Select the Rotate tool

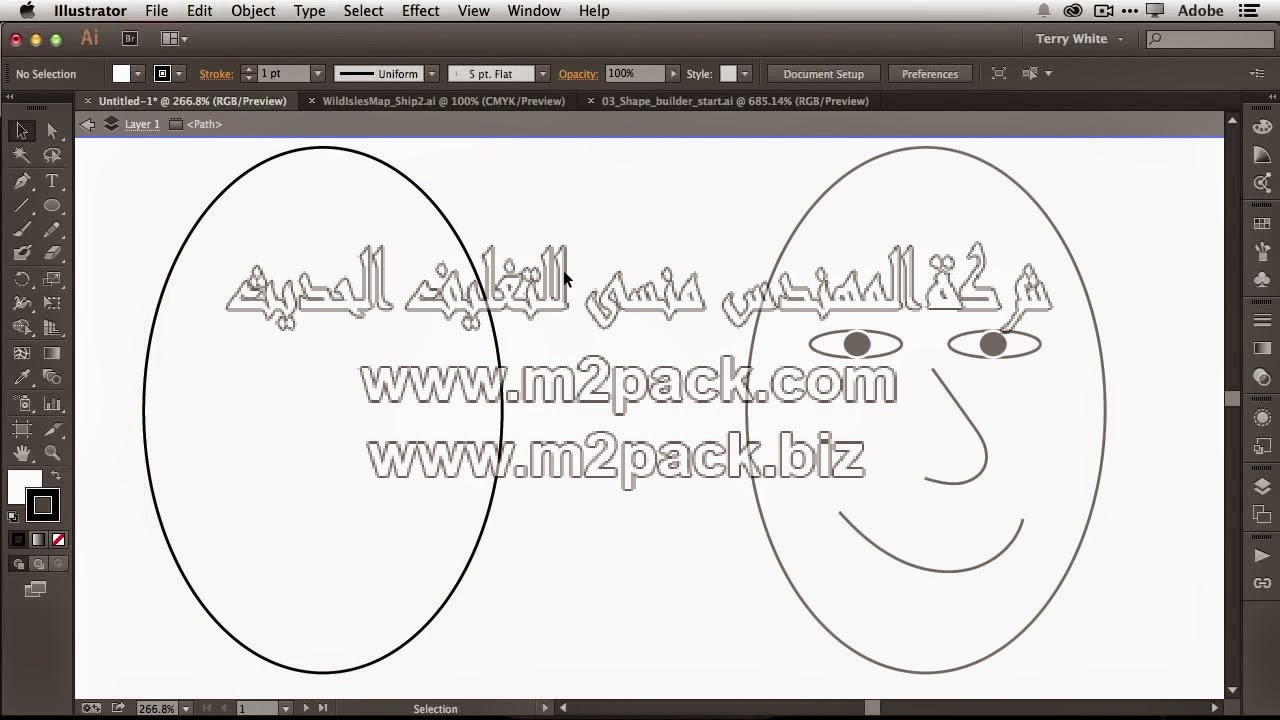[x=22, y=279]
